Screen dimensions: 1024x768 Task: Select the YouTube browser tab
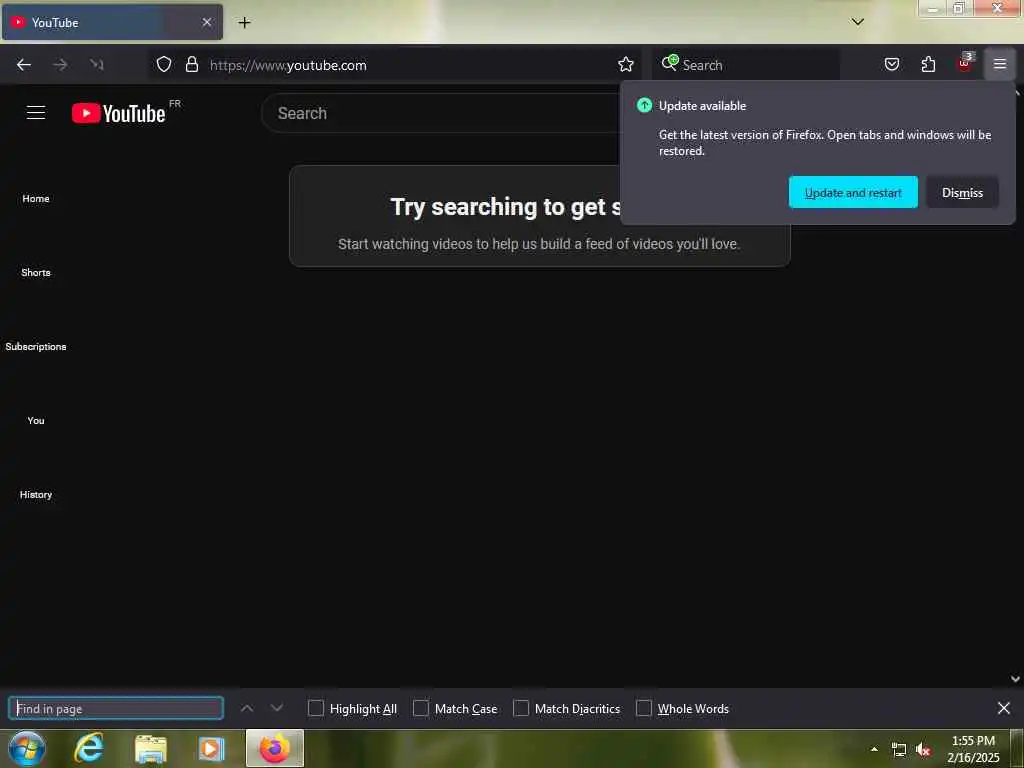(112, 22)
